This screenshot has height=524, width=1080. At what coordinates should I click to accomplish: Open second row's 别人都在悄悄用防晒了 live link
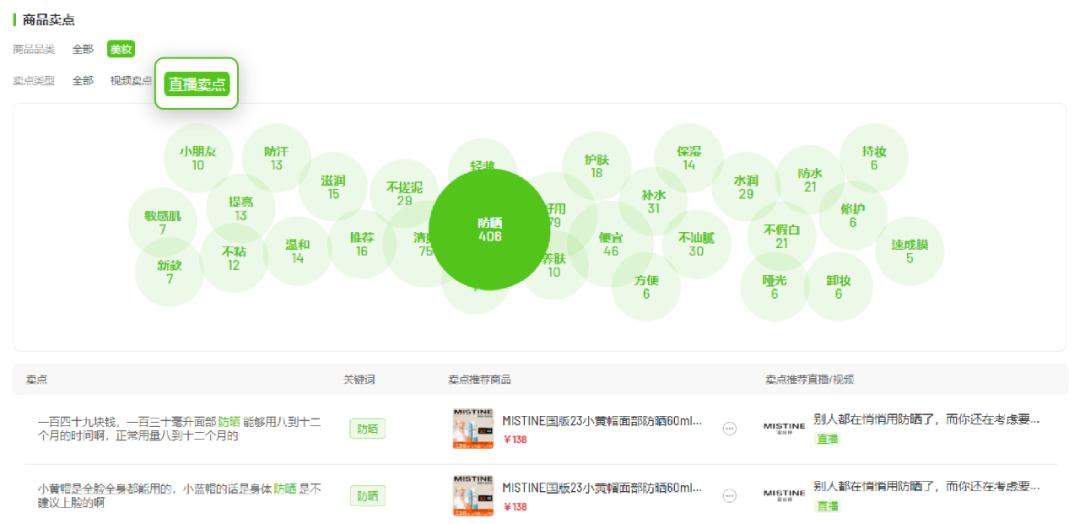click(926, 486)
